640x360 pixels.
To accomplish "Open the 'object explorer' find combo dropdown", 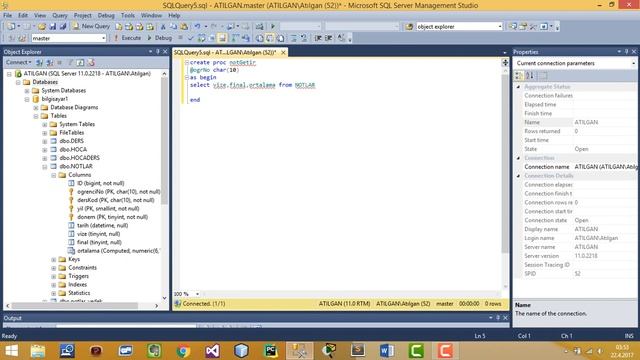I will pyautogui.click(x=500, y=27).
